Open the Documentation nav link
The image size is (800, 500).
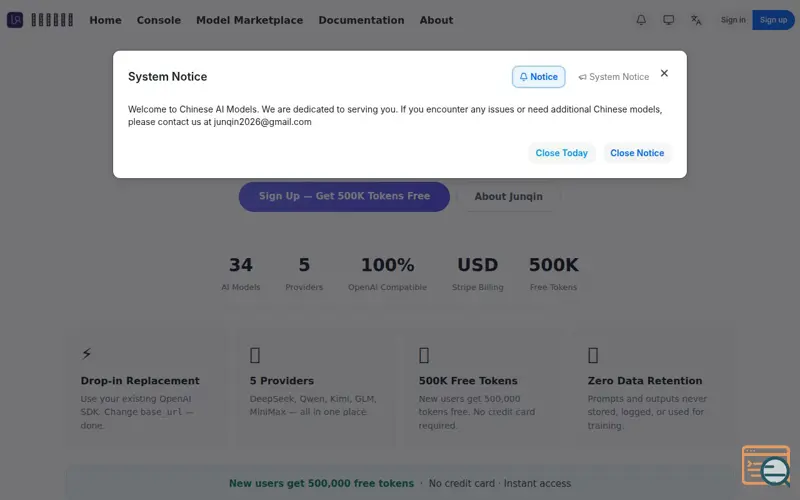pos(361,20)
